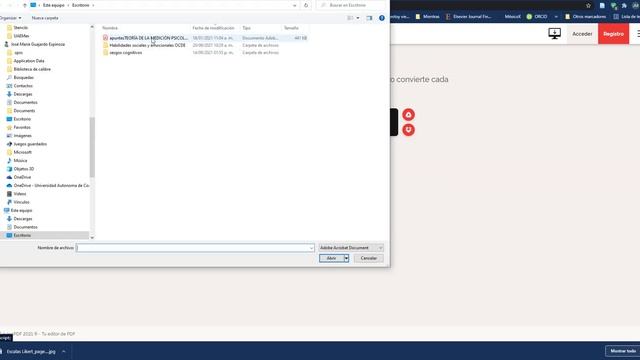Screen dimensions: 640x360
Task: Select Biblioteca de calibre in the tree
Action: click(x=32, y=69)
